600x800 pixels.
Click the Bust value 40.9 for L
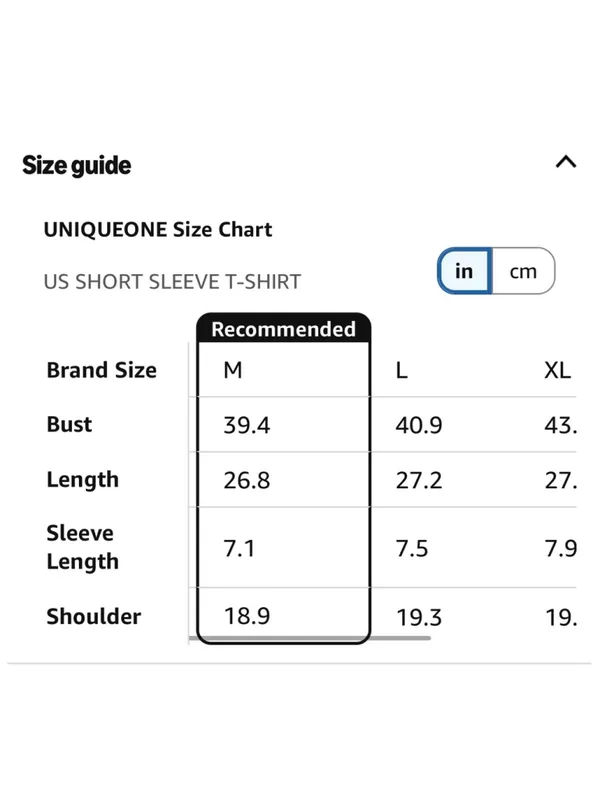coord(419,425)
